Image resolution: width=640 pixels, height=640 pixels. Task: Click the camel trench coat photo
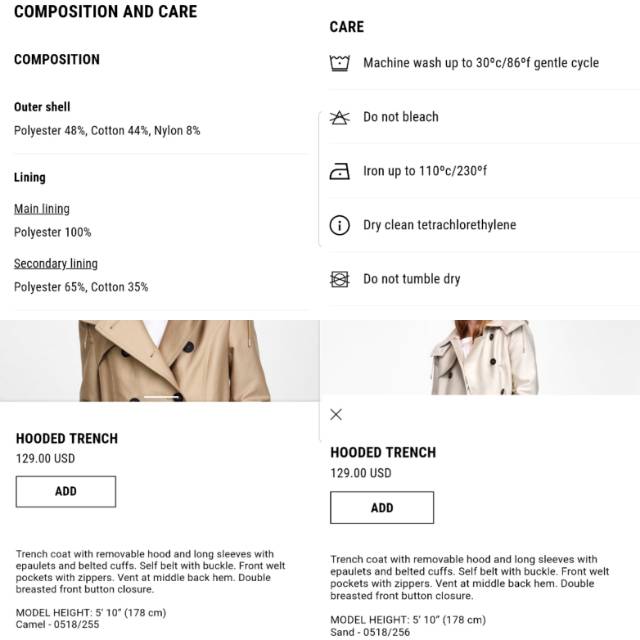point(160,360)
